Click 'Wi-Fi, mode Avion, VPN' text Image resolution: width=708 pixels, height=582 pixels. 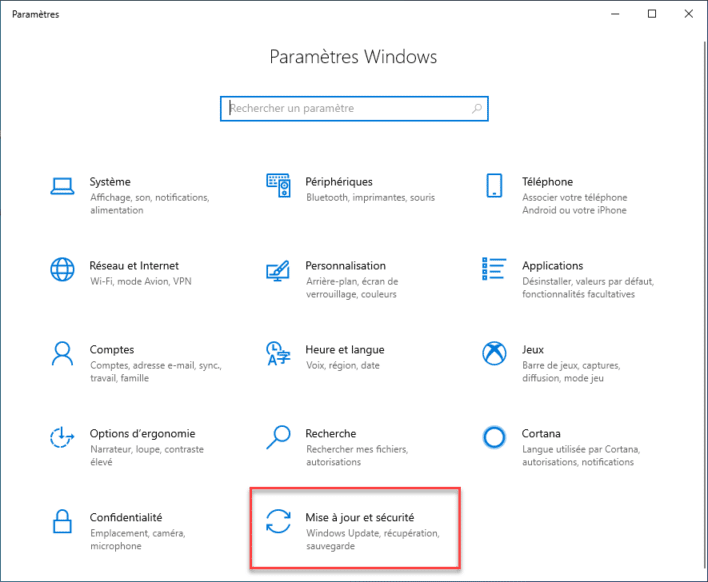coord(141,281)
